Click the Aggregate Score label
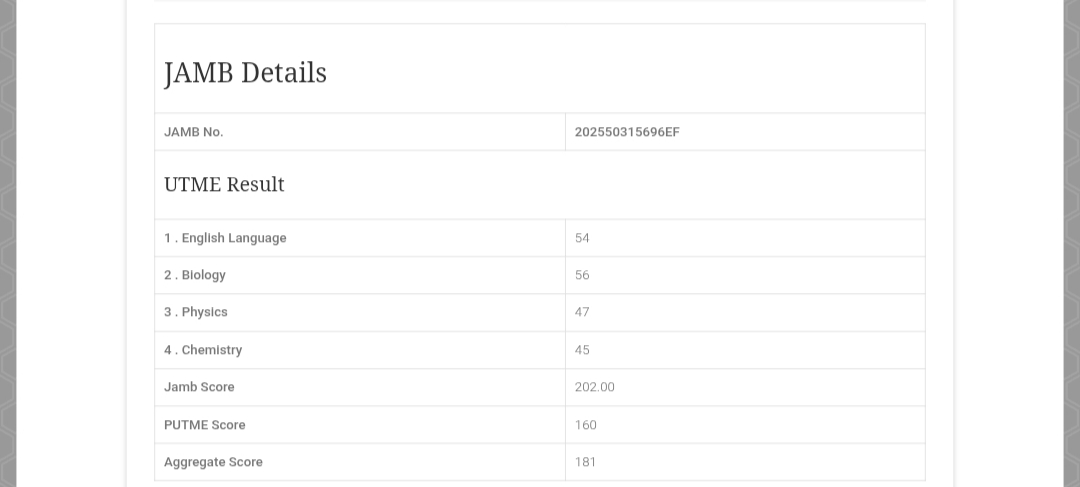The width and height of the screenshot is (1080, 487). 213,462
